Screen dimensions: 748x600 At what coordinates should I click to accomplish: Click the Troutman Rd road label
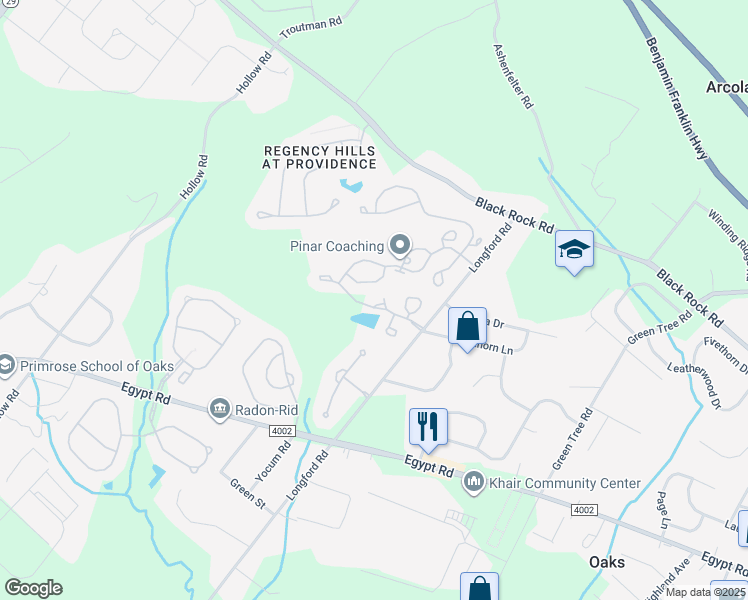pyautogui.click(x=311, y=27)
